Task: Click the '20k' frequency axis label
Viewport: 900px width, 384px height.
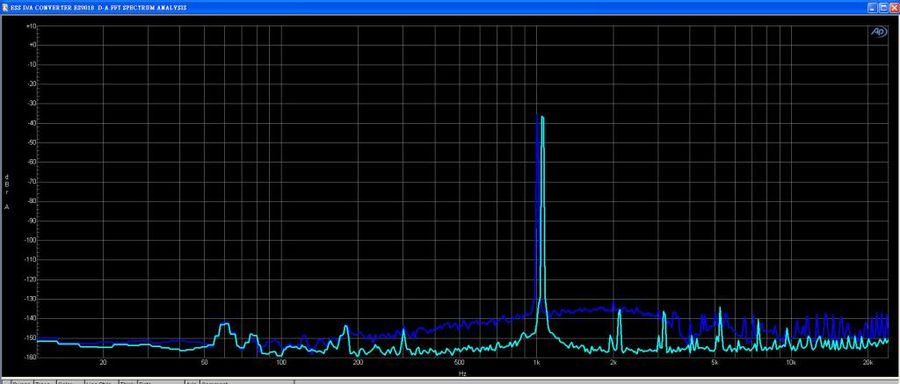Action: (x=868, y=363)
